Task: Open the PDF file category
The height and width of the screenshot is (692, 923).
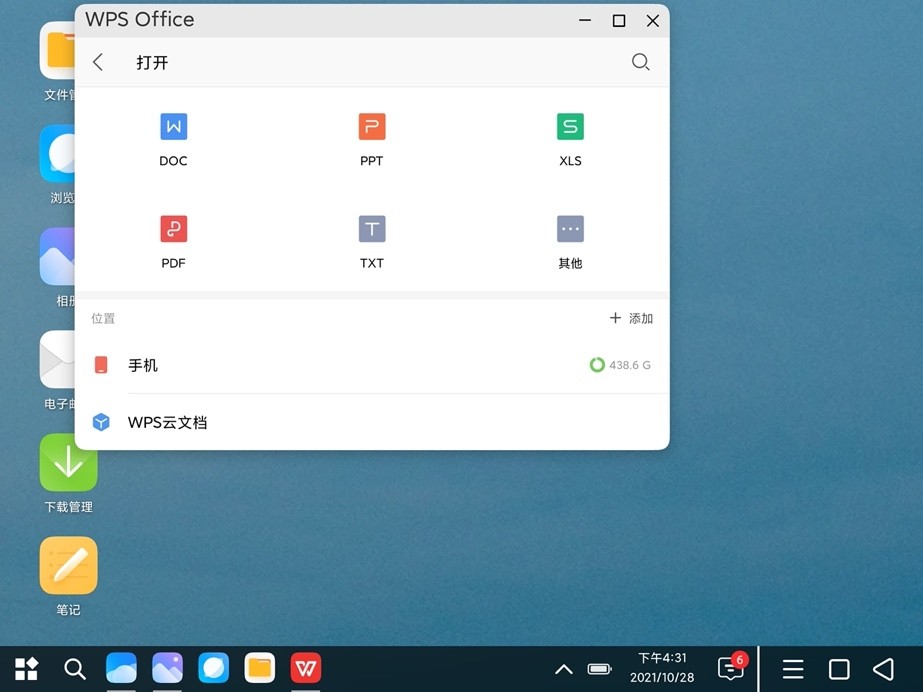Action: (173, 229)
